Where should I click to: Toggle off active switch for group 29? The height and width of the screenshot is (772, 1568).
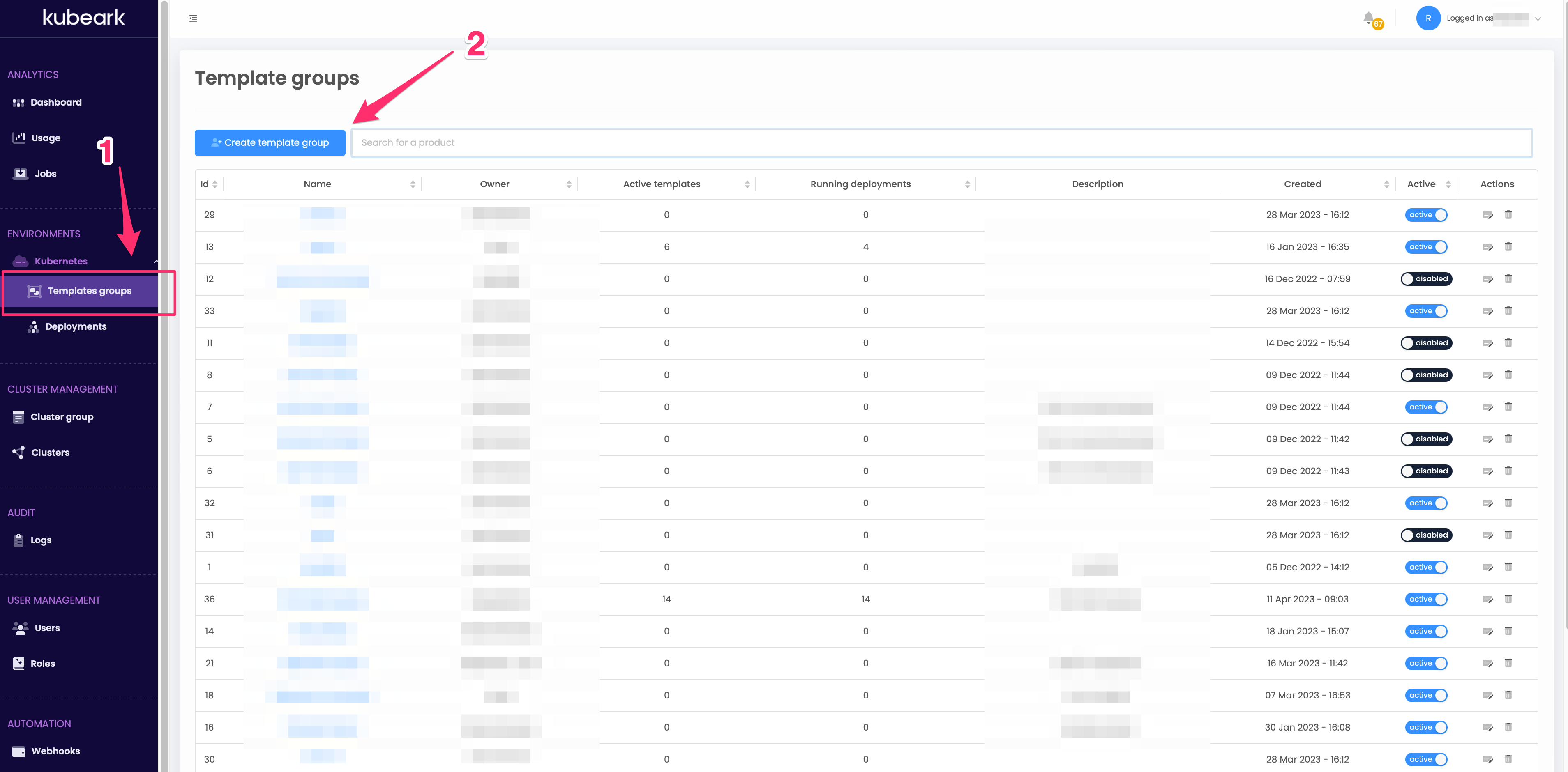pyautogui.click(x=1426, y=215)
